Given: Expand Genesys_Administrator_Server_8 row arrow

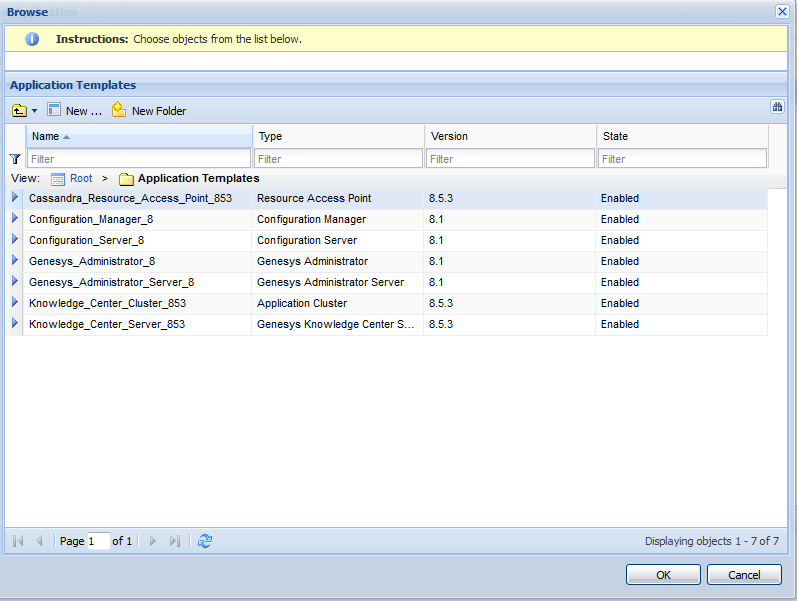Looking at the screenshot, I should [x=15, y=281].
